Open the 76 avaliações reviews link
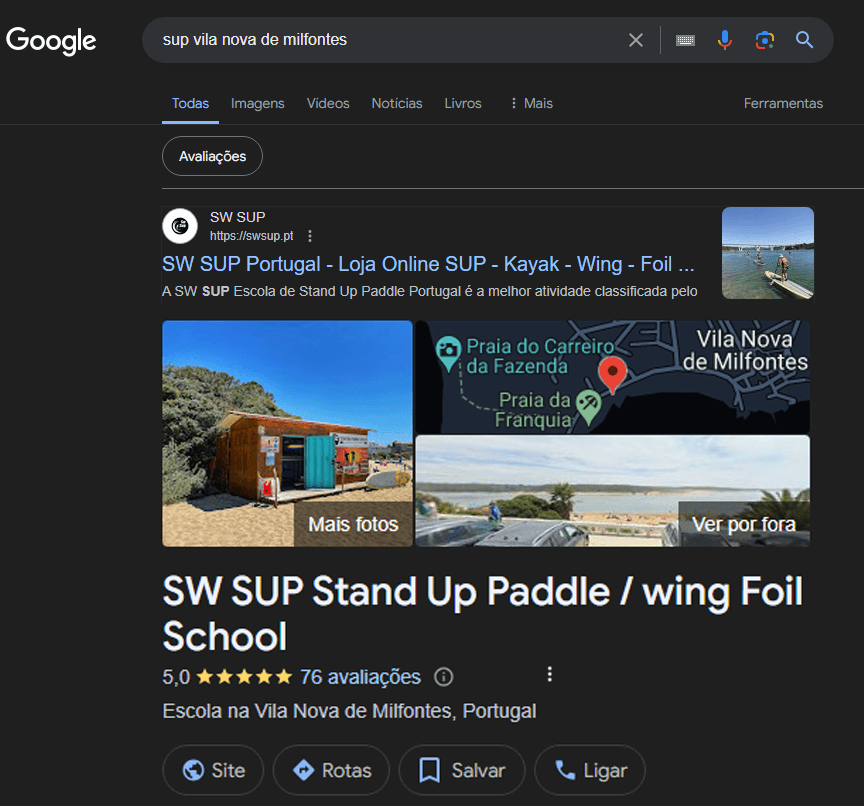Viewport: 864px width, 806px height. click(x=360, y=677)
